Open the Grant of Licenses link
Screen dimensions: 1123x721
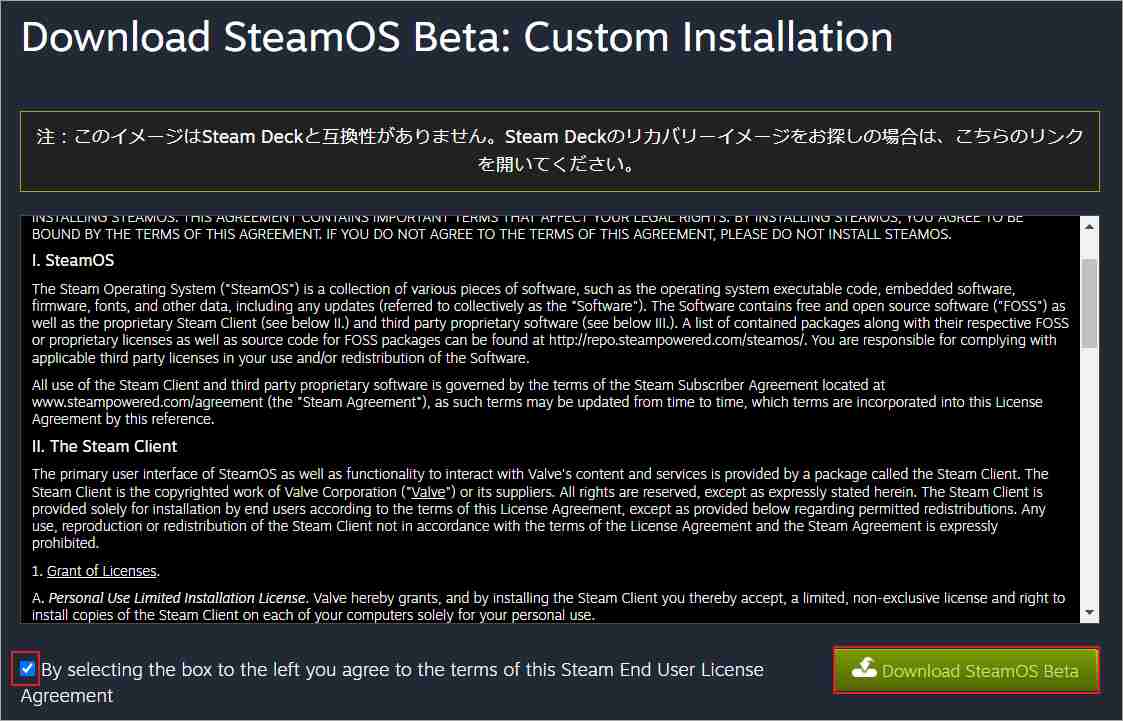[101, 570]
